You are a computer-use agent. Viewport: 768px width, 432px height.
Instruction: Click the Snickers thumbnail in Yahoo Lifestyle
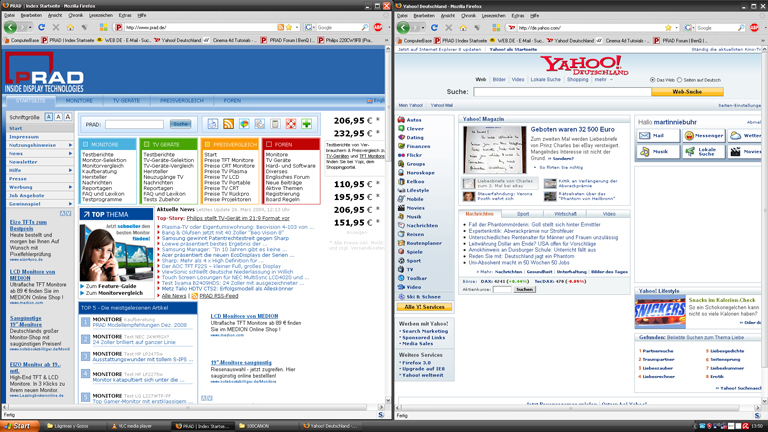(x=660, y=312)
